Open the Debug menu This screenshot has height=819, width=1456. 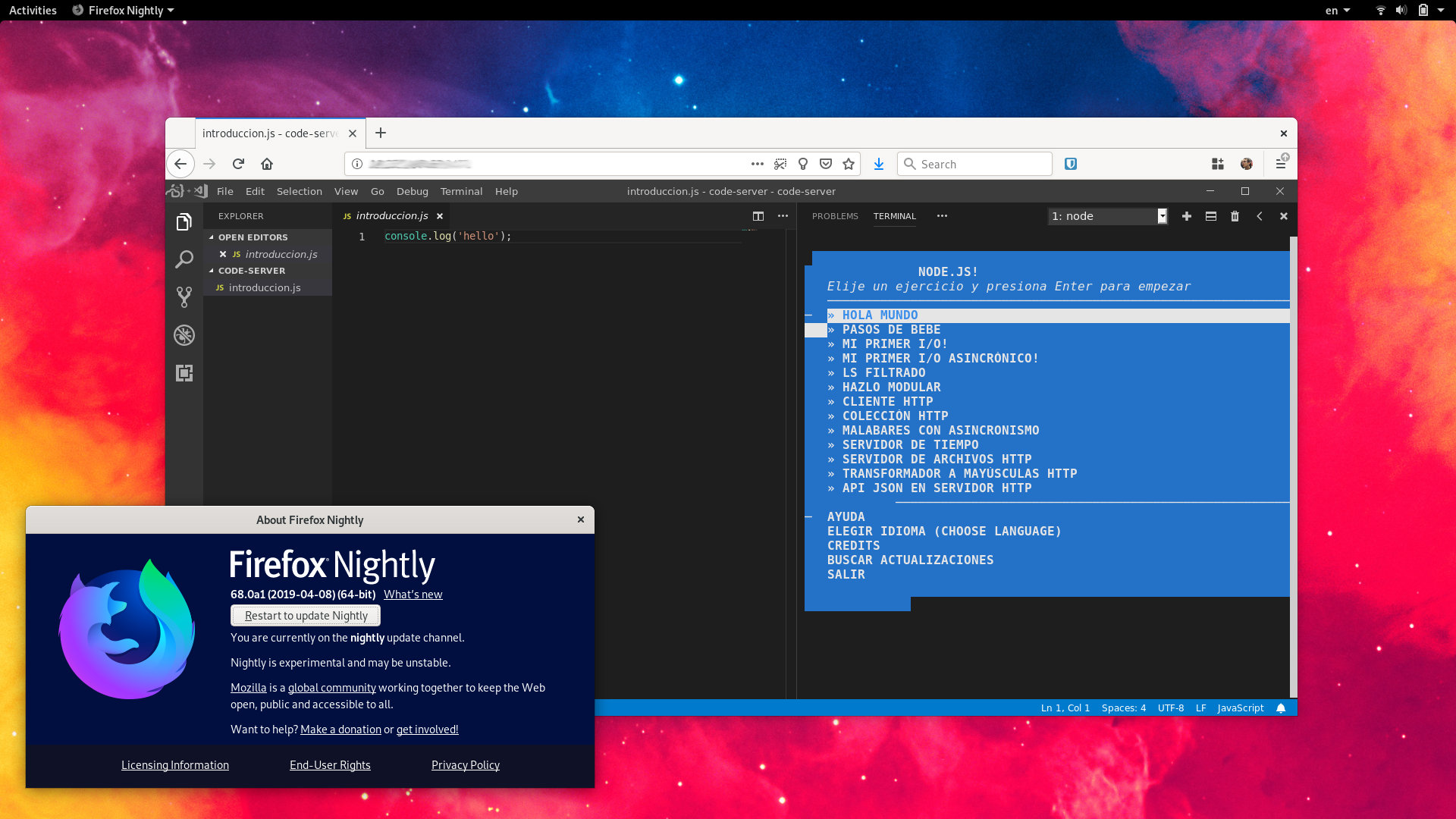tap(413, 192)
